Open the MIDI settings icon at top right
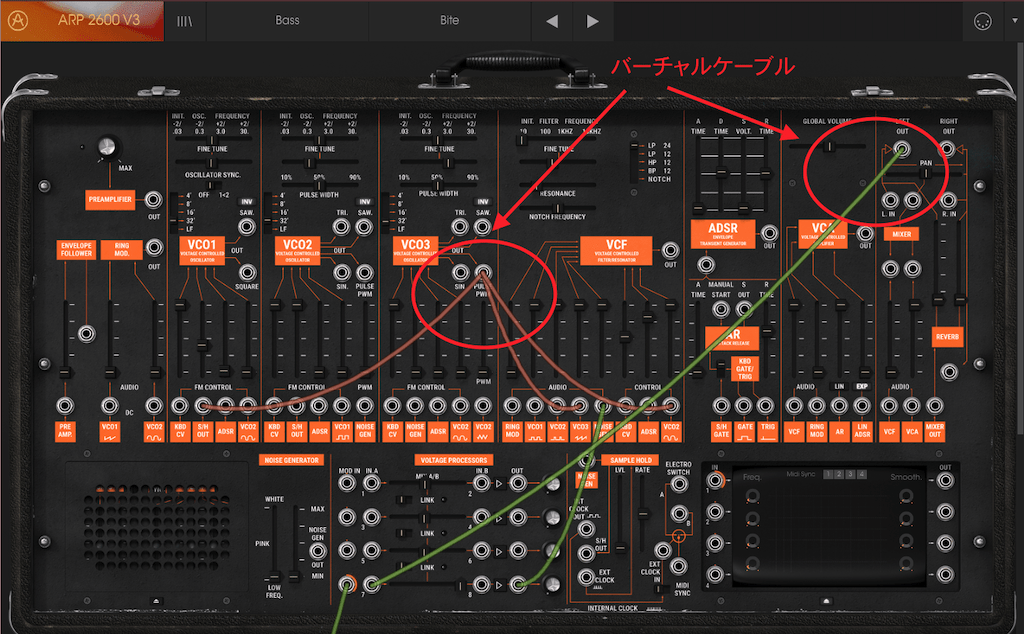 [x=982, y=22]
